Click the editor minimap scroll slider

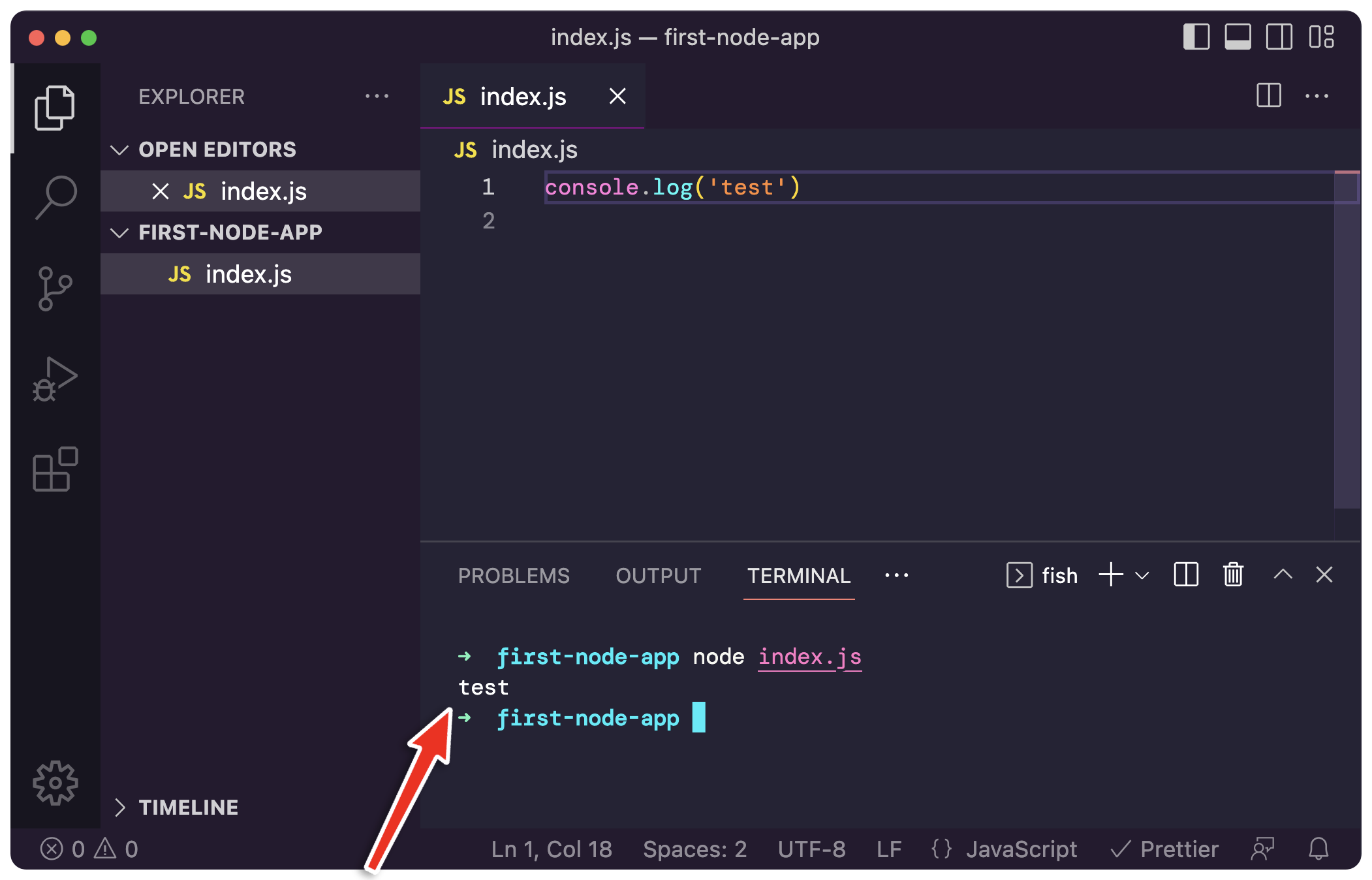tap(1347, 339)
